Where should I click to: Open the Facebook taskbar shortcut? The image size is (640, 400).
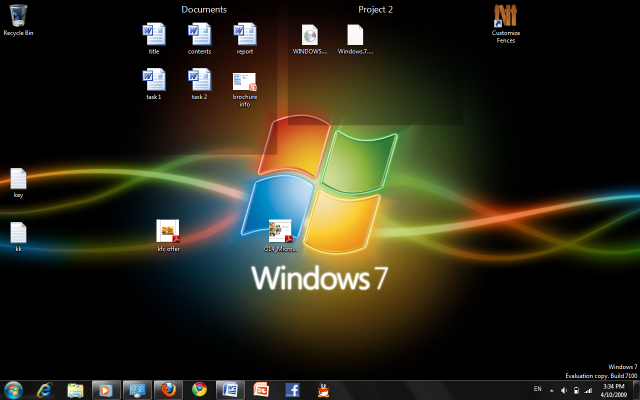pyautogui.click(x=292, y=390)
